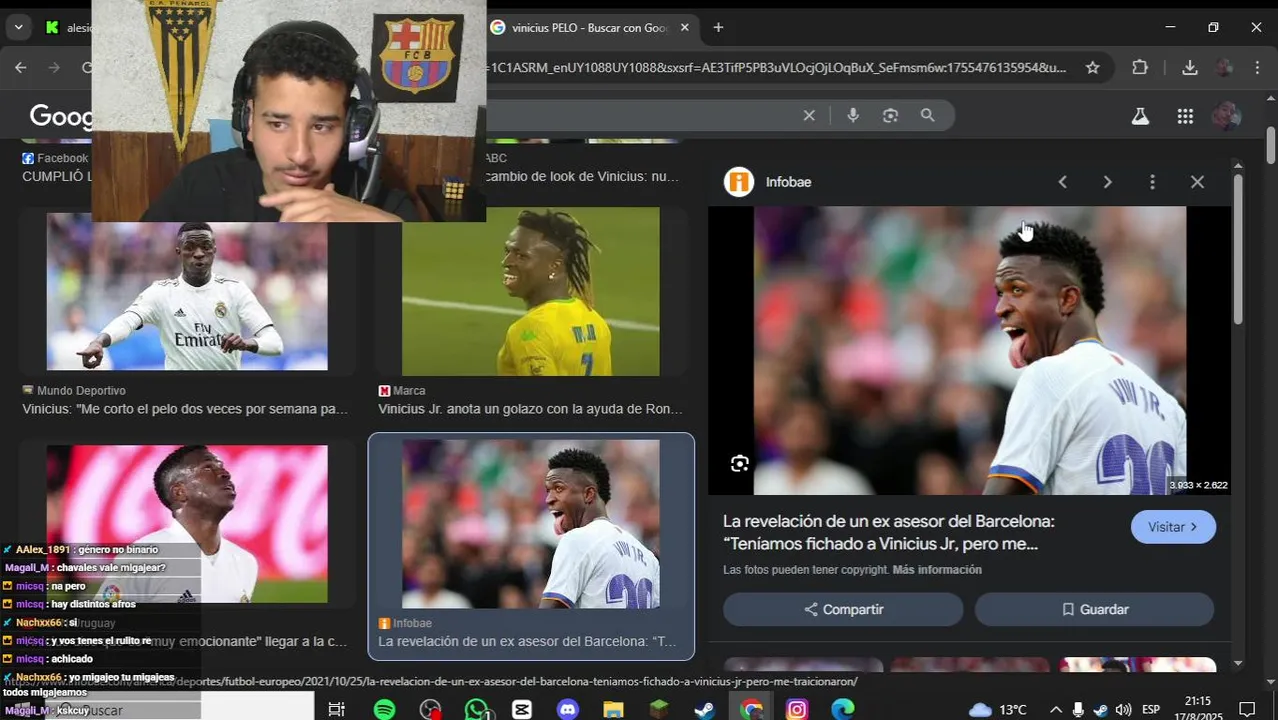This screenshot has width=1278, height=720.
Task: Open the Chrome extensions menu
Action: [1140, 68]
